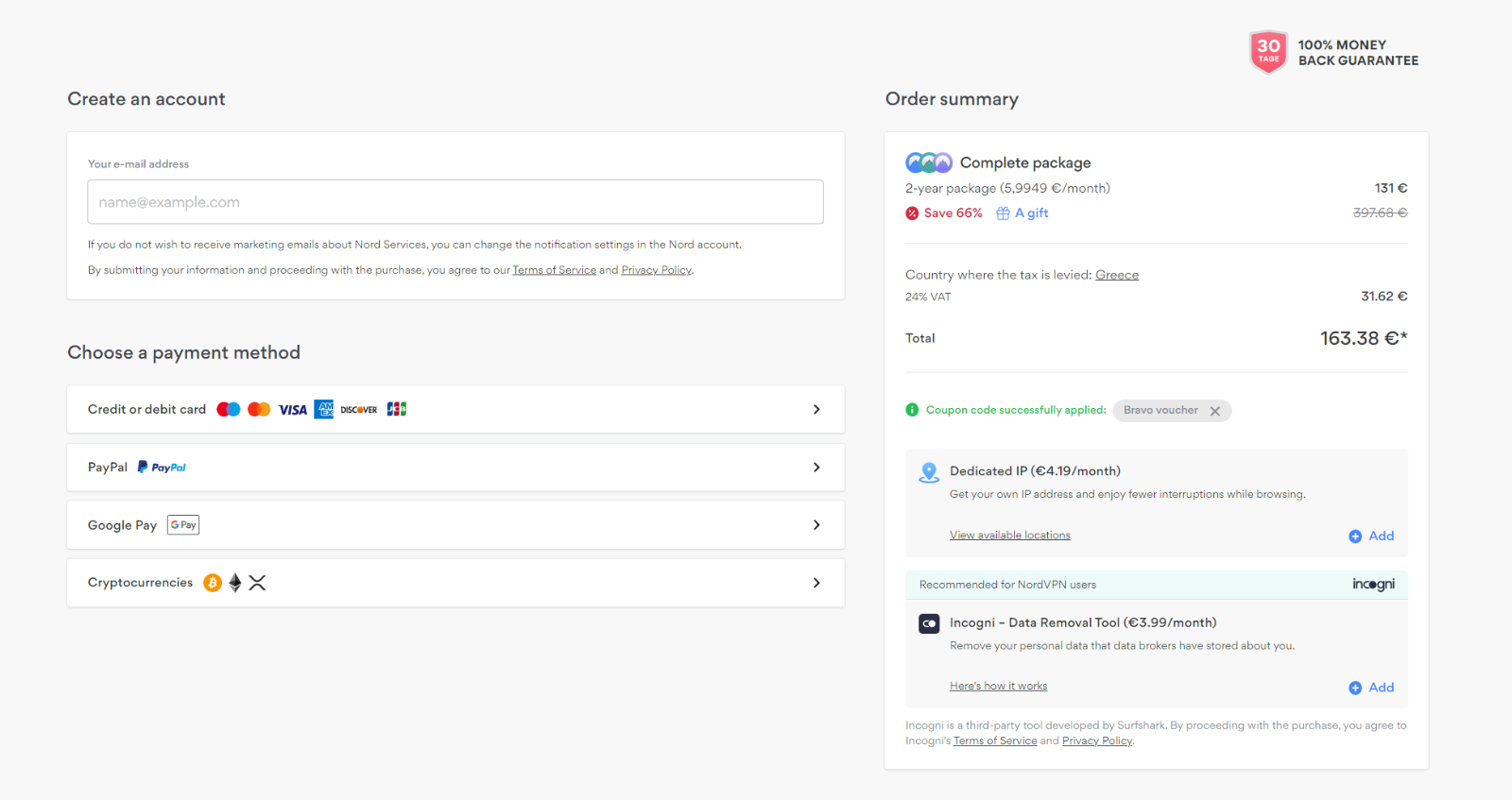This screenshot has width=1512, height=800.
Task: Click the gift box icon
Action: click(1003, 213)
